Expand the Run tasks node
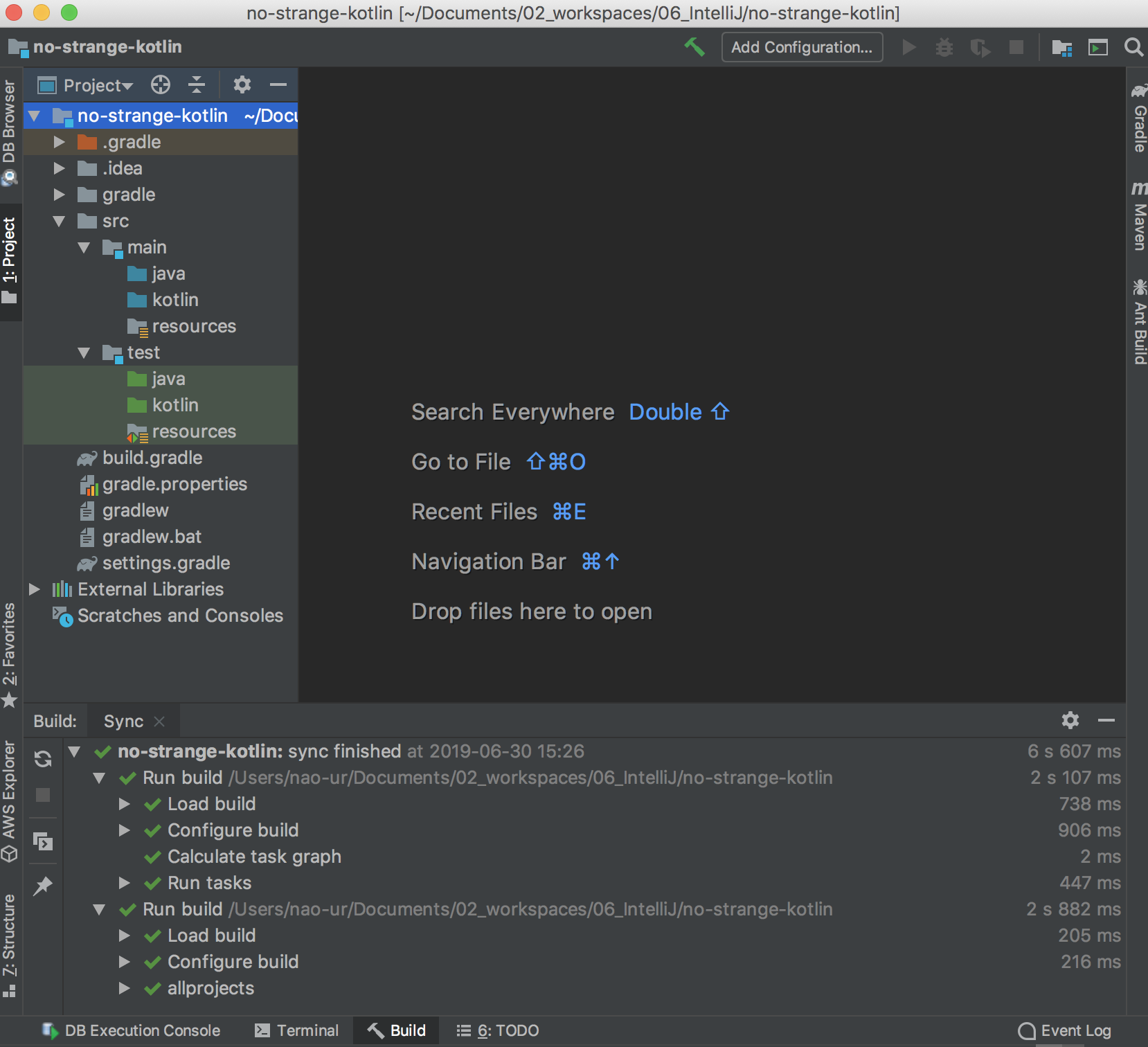 pos(125,883)
